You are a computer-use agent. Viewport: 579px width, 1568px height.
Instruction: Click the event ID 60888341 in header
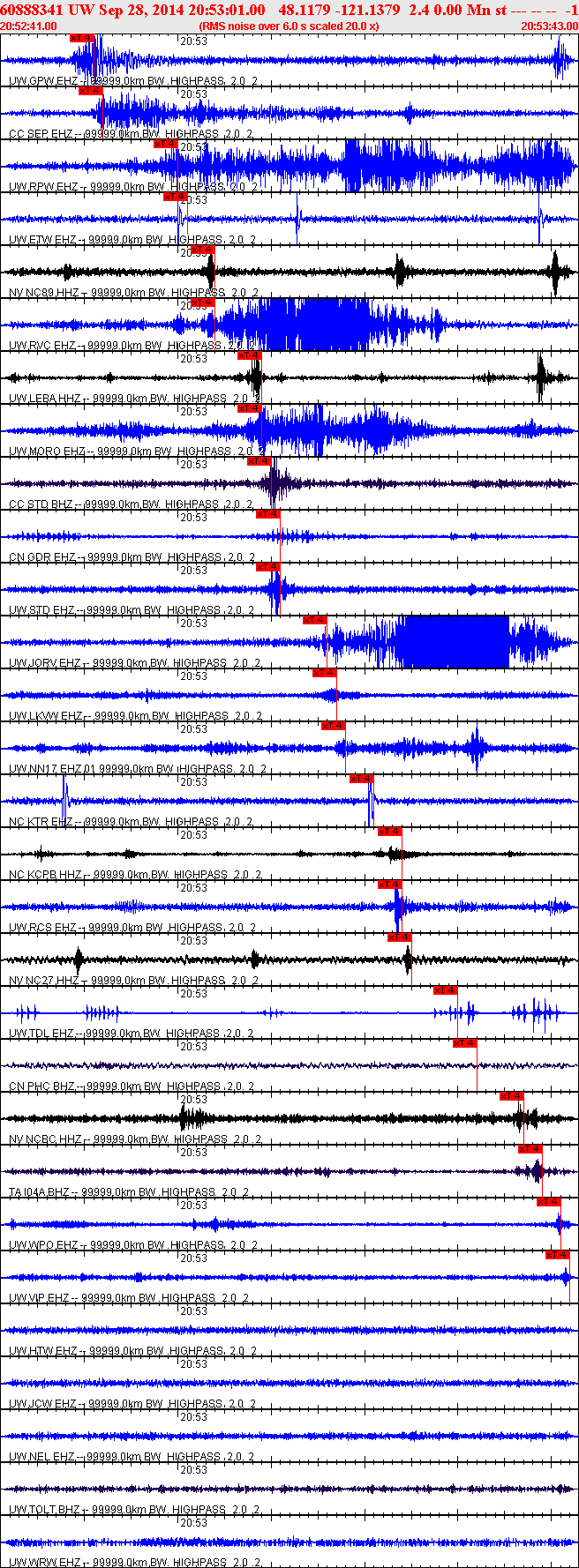tap(33, 10)
